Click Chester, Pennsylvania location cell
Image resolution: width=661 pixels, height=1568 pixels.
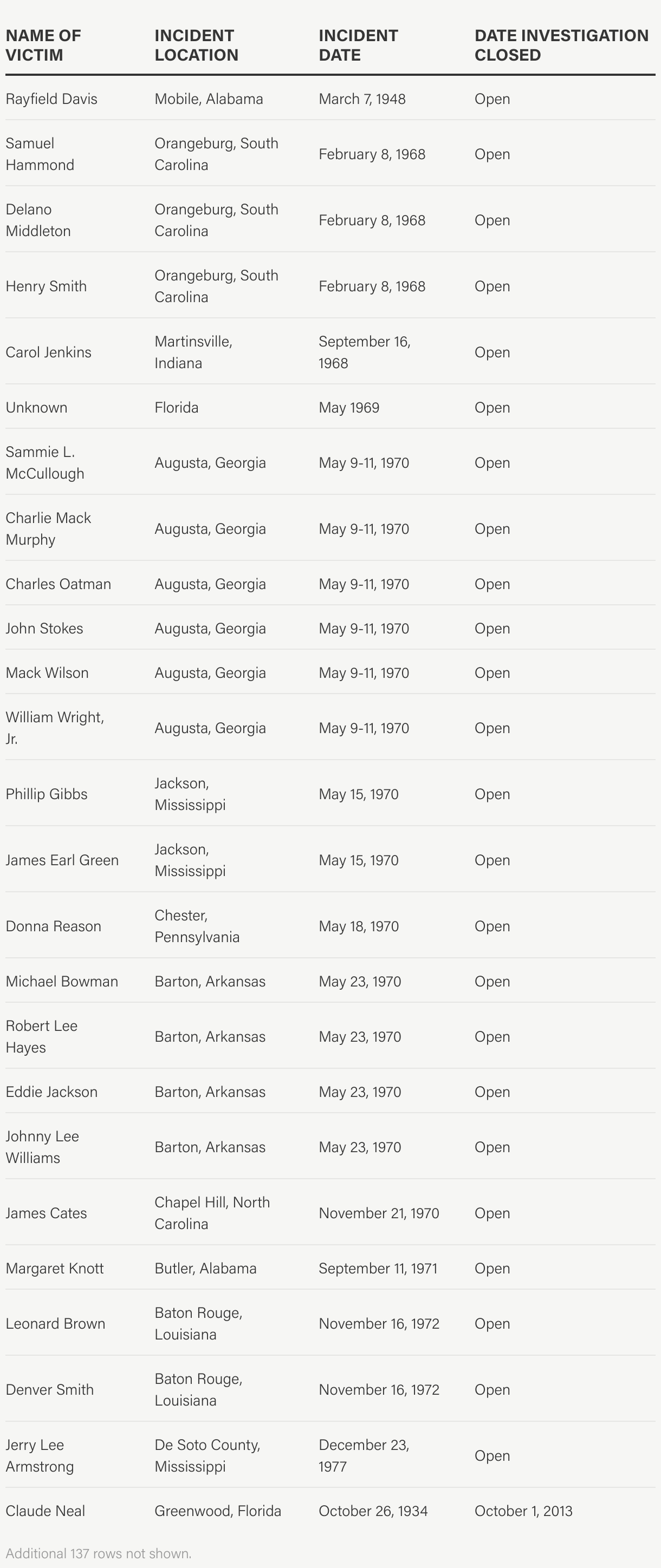(x=197, y=926)
